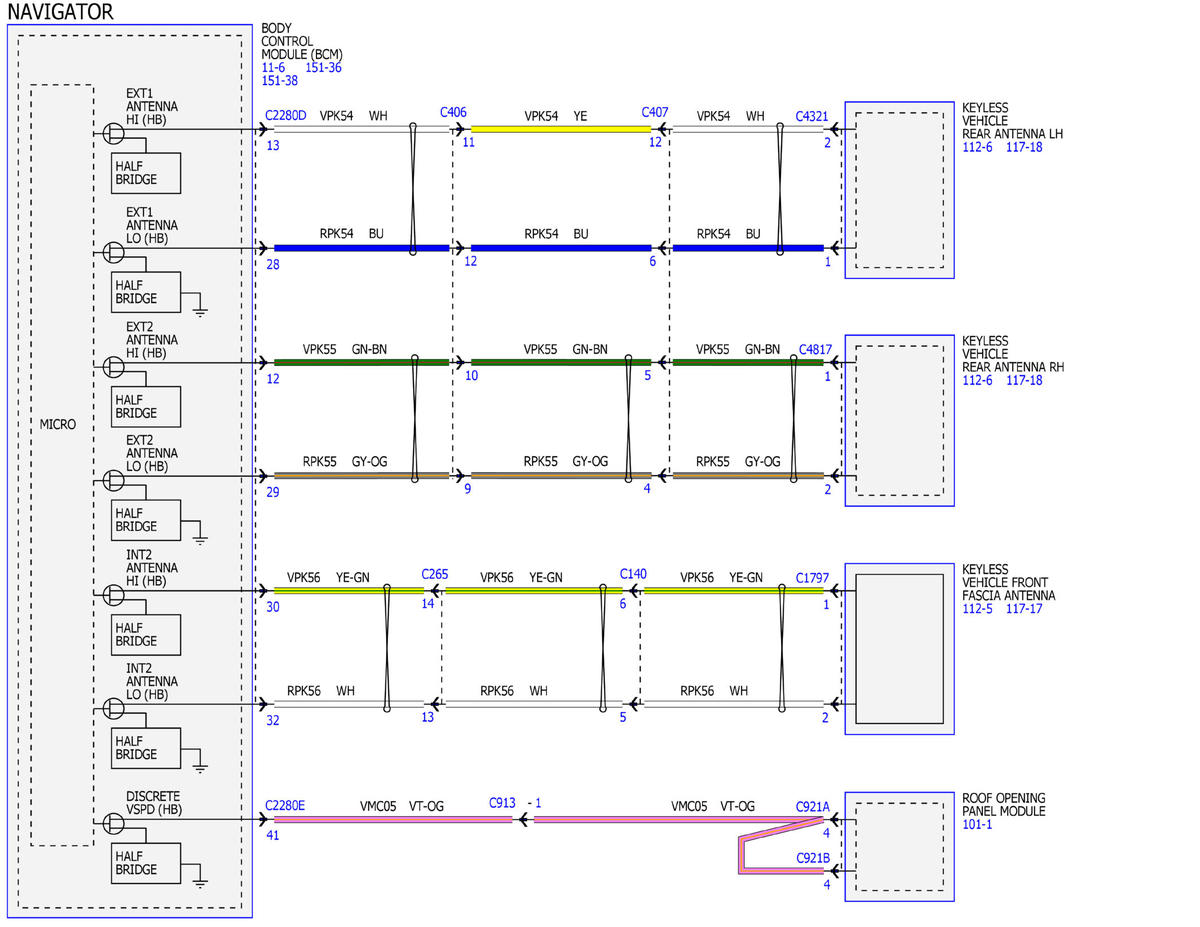Open connector link C921A
The height and width of the screenshot is (927, 1200).
(x=813, y=806)
